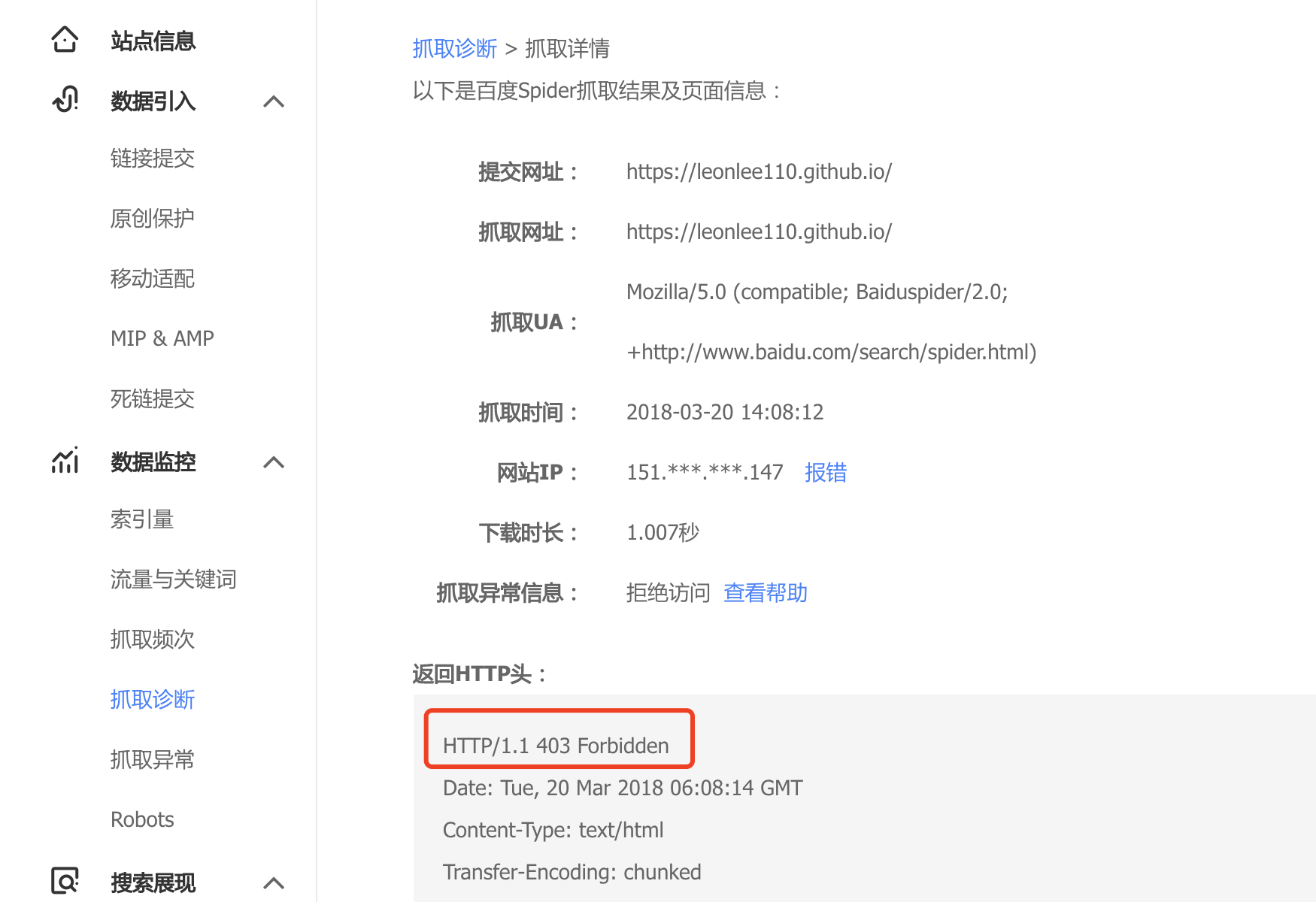Collapse the 数据引入 section chevron
The height and width of the screenshot is (902, 1316).
[274, 101]
